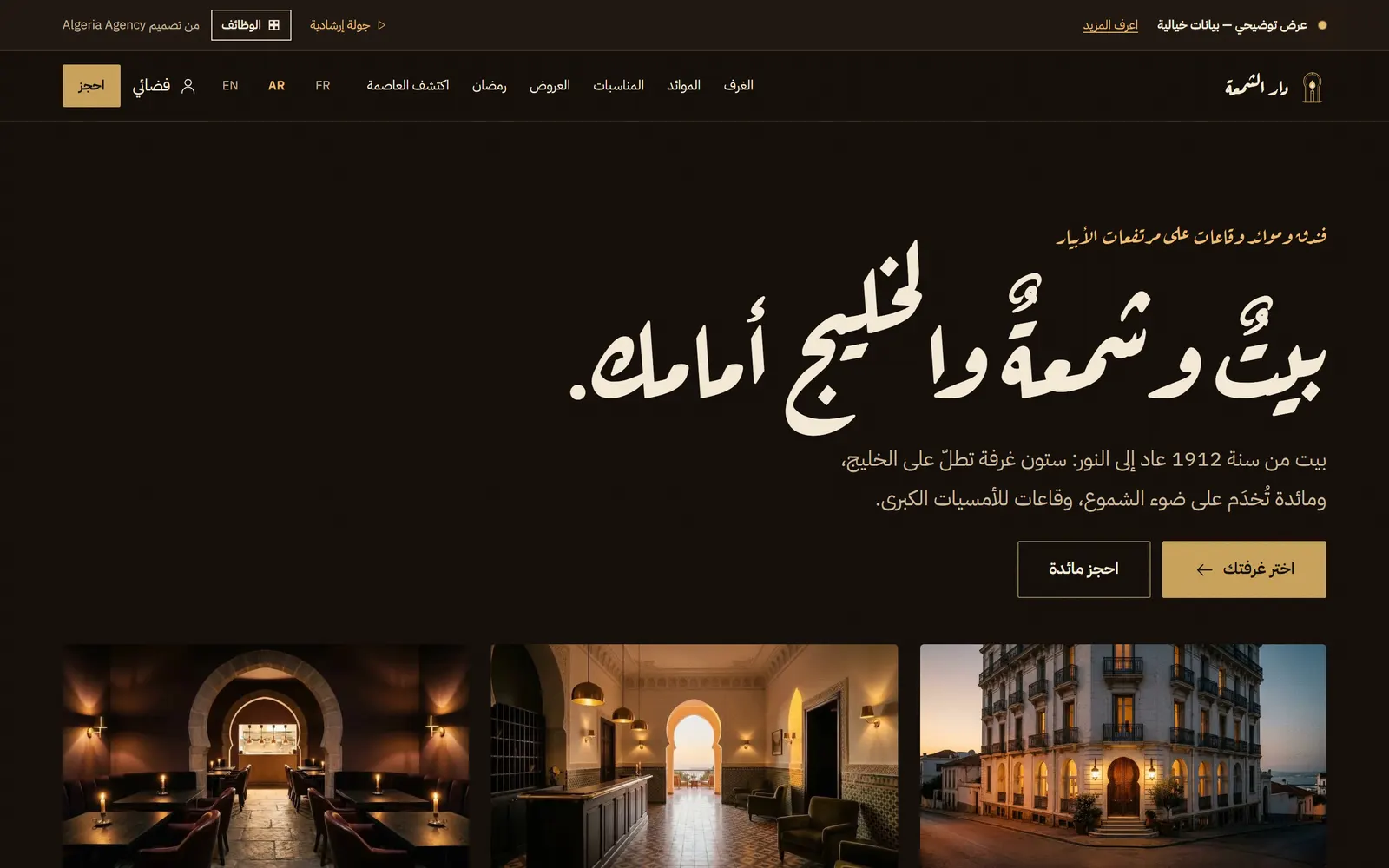1389x868 pixels.
Task: Go to المناسبات in the navigation
Action: pos(618,86)
